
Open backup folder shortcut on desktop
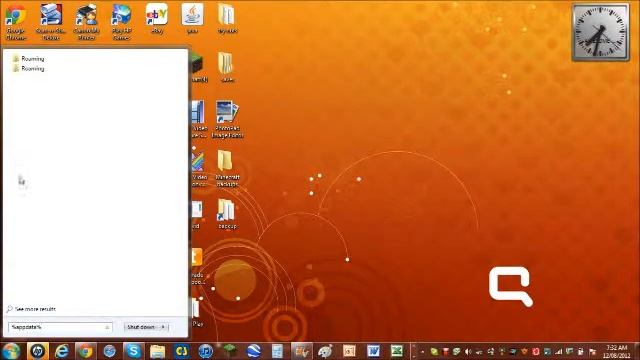pos(227,213)
